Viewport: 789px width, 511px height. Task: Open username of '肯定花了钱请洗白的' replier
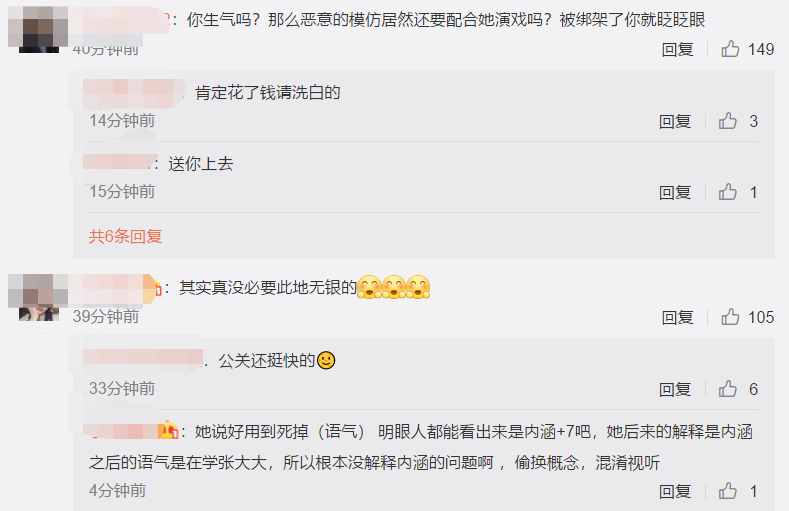[133, 93]
